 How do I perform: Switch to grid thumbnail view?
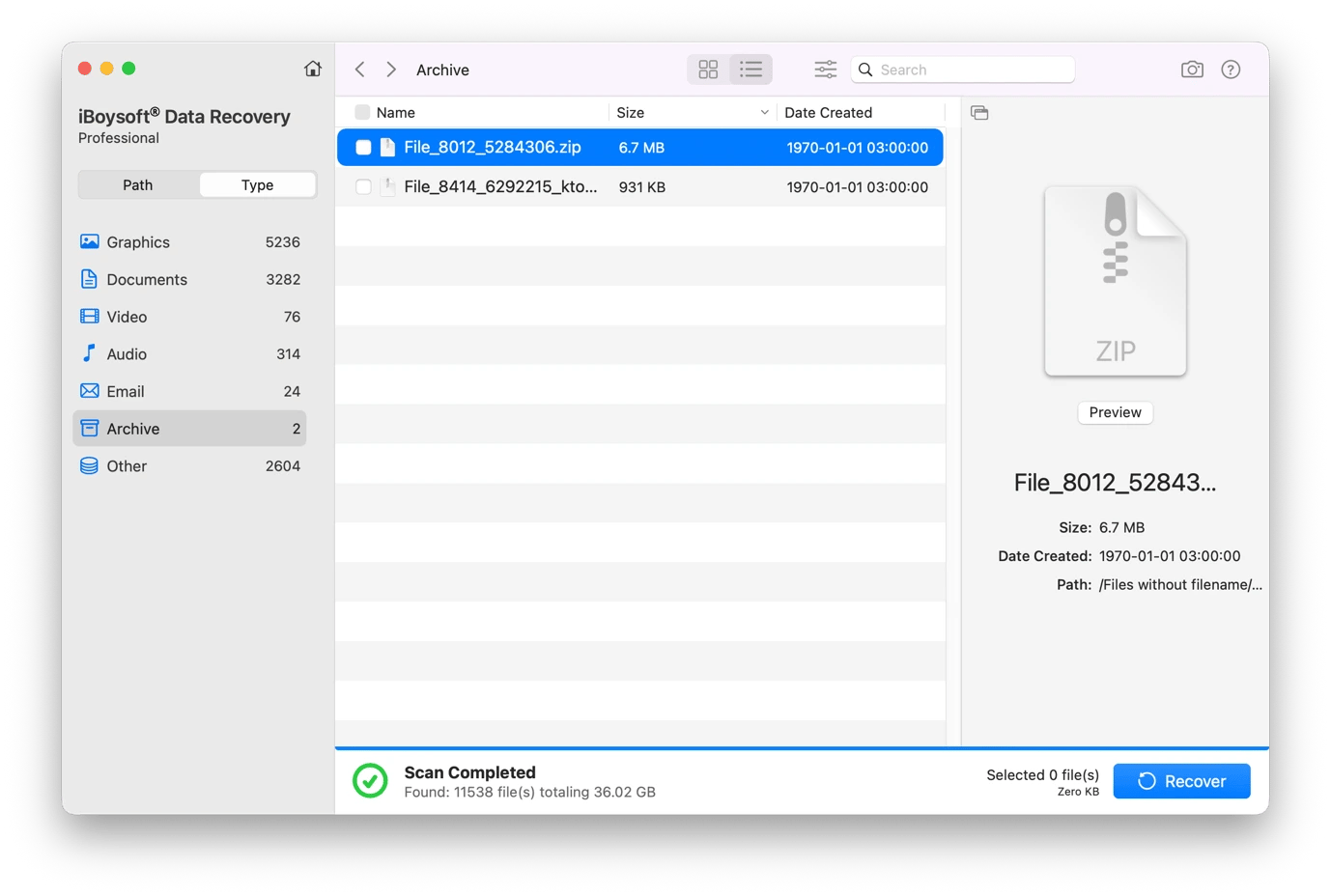tap(708, 70)
